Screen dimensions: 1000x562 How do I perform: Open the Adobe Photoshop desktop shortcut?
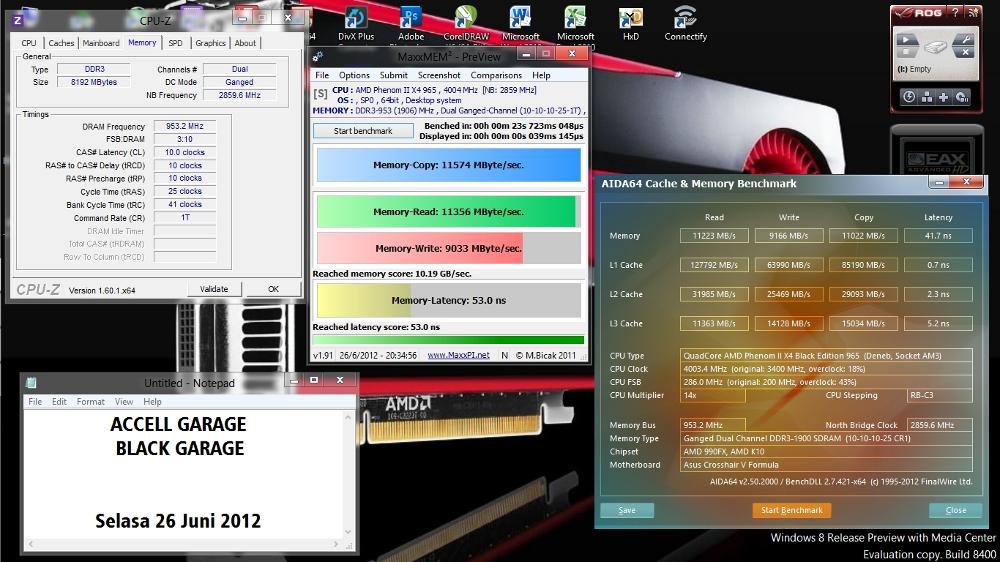(411, 24)
